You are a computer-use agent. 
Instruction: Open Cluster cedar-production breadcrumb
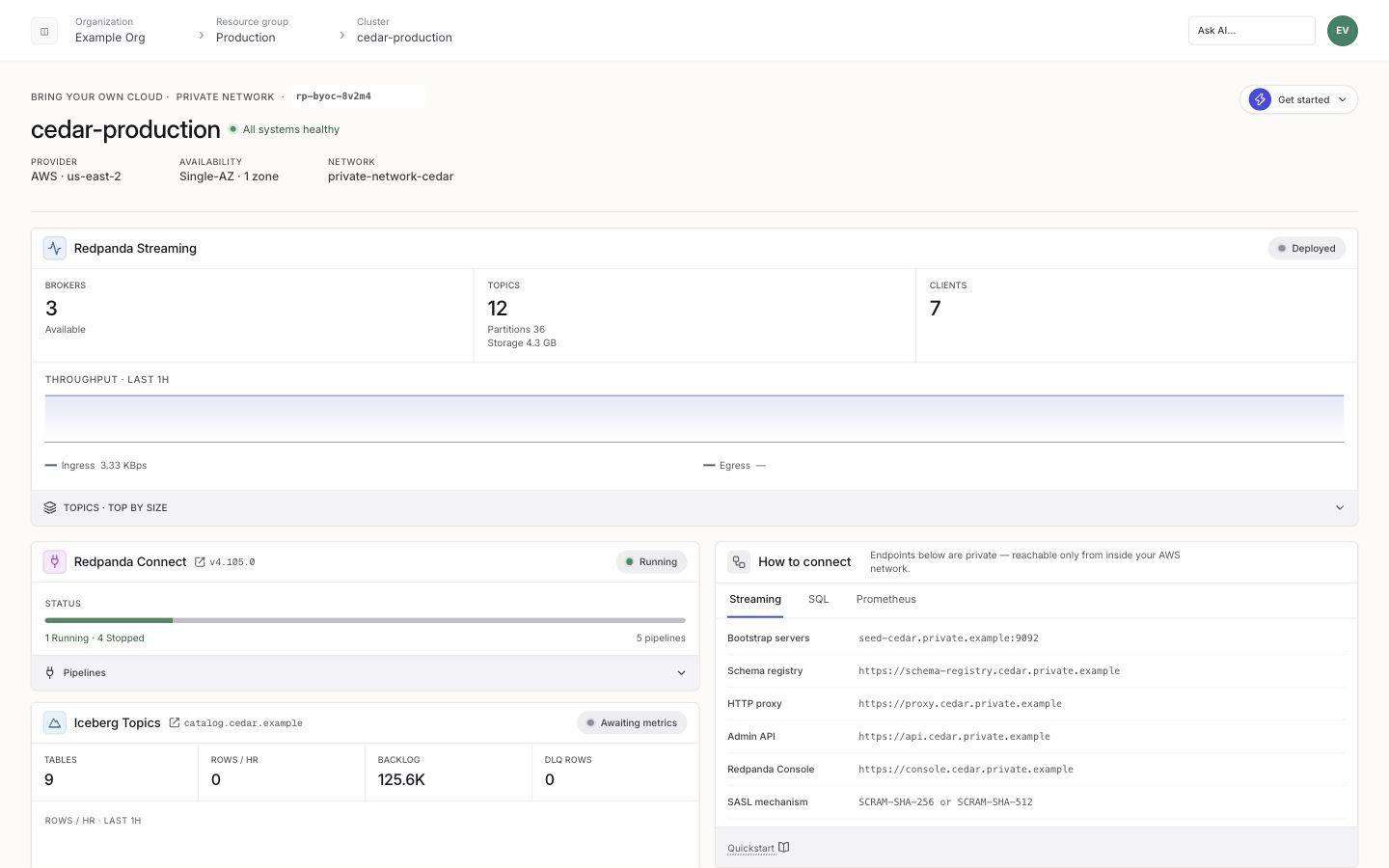pos(404,30)
